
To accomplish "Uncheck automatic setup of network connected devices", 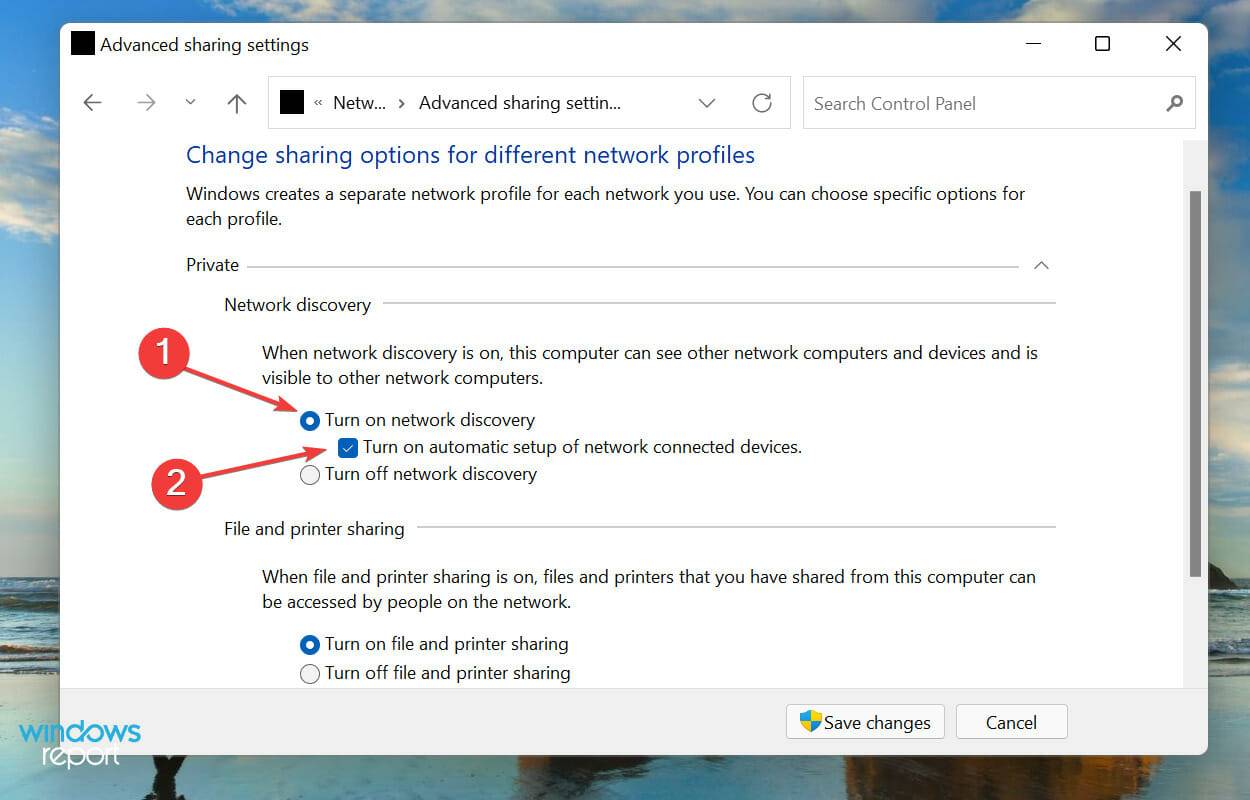I will tap(347, 447).
